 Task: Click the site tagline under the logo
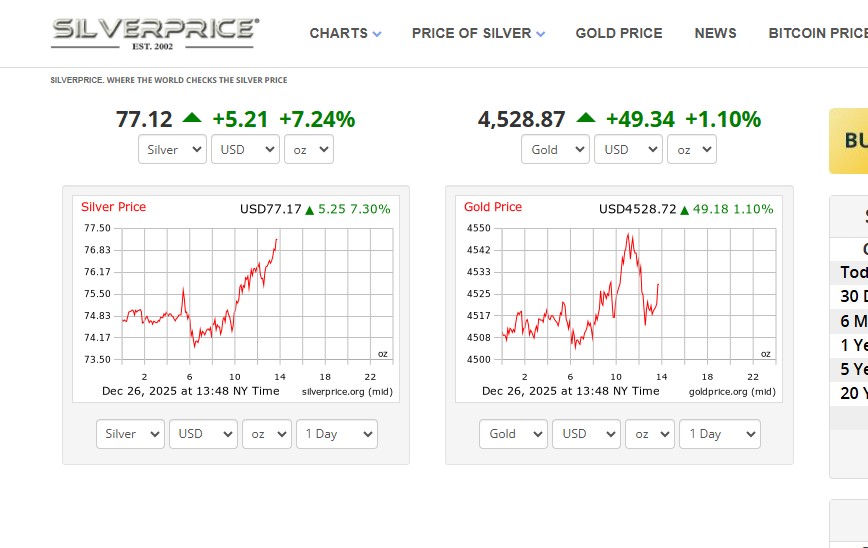pos(169,80)
